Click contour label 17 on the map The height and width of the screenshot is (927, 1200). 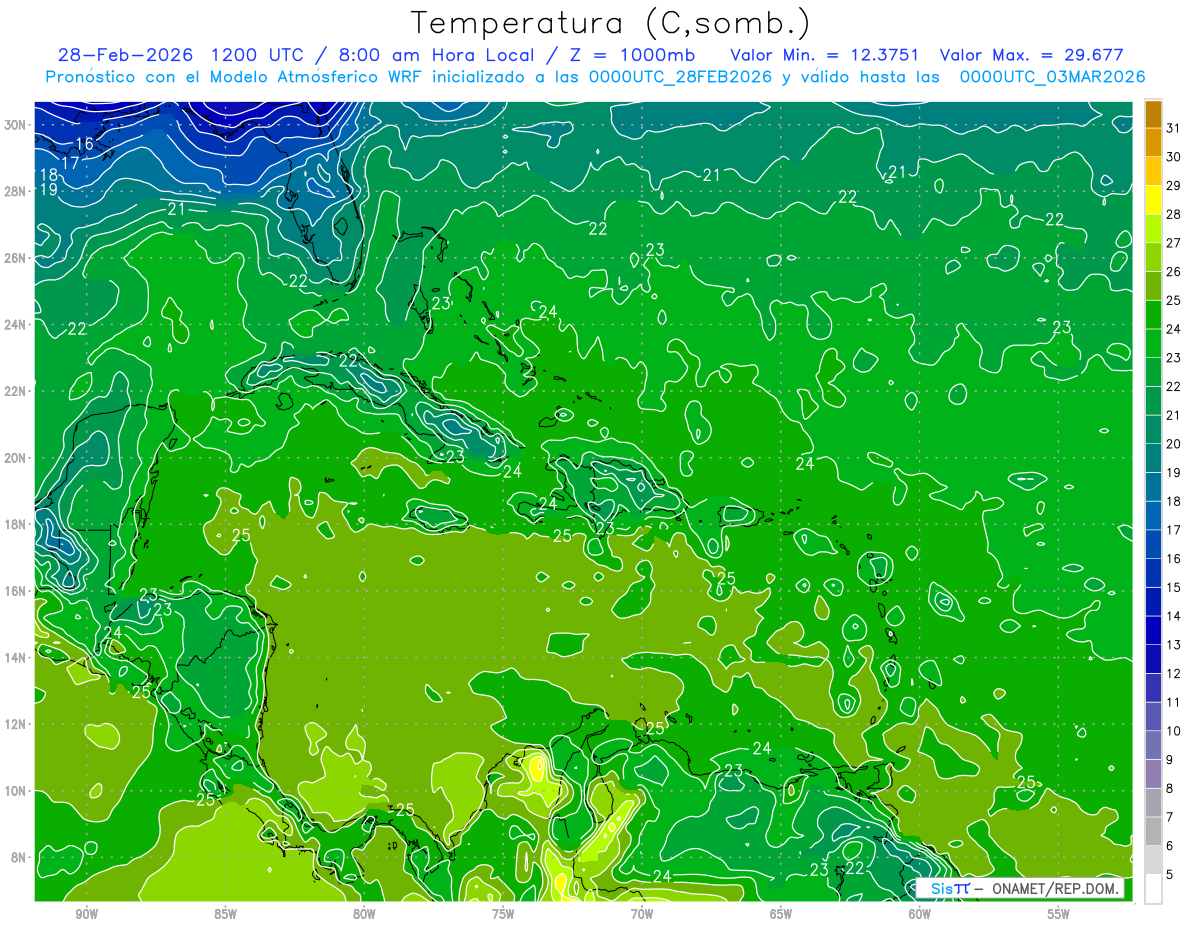click(x=70, y=162)
